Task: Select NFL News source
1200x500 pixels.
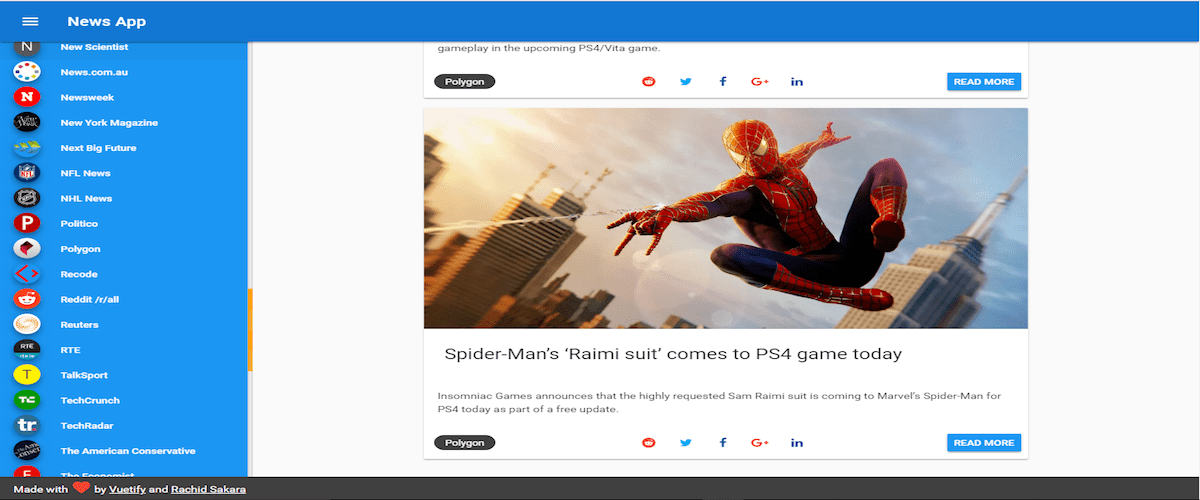Action: (86, 173)
